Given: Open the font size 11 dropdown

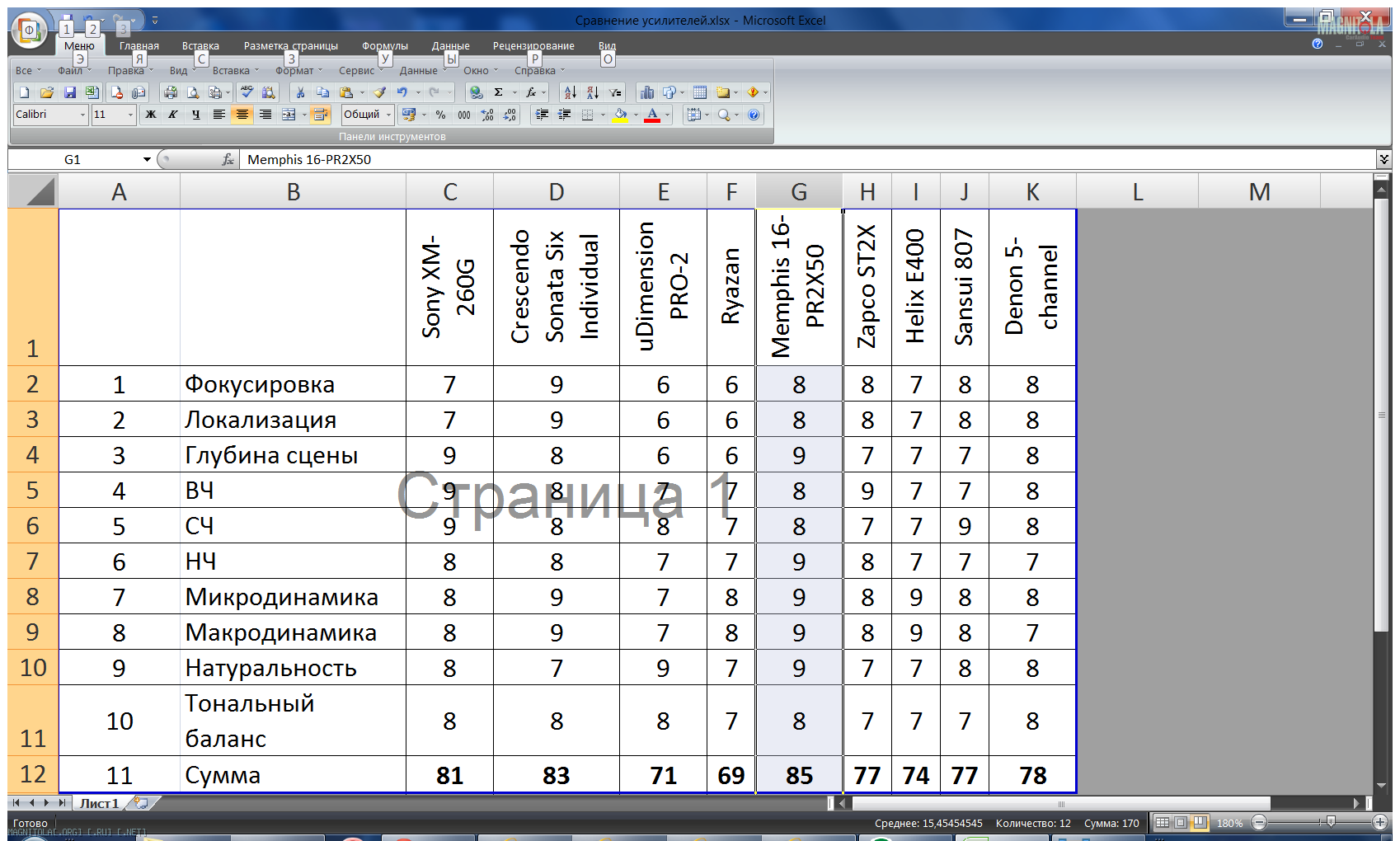Looking at the screenshot, I should click(x=130, y=115).
